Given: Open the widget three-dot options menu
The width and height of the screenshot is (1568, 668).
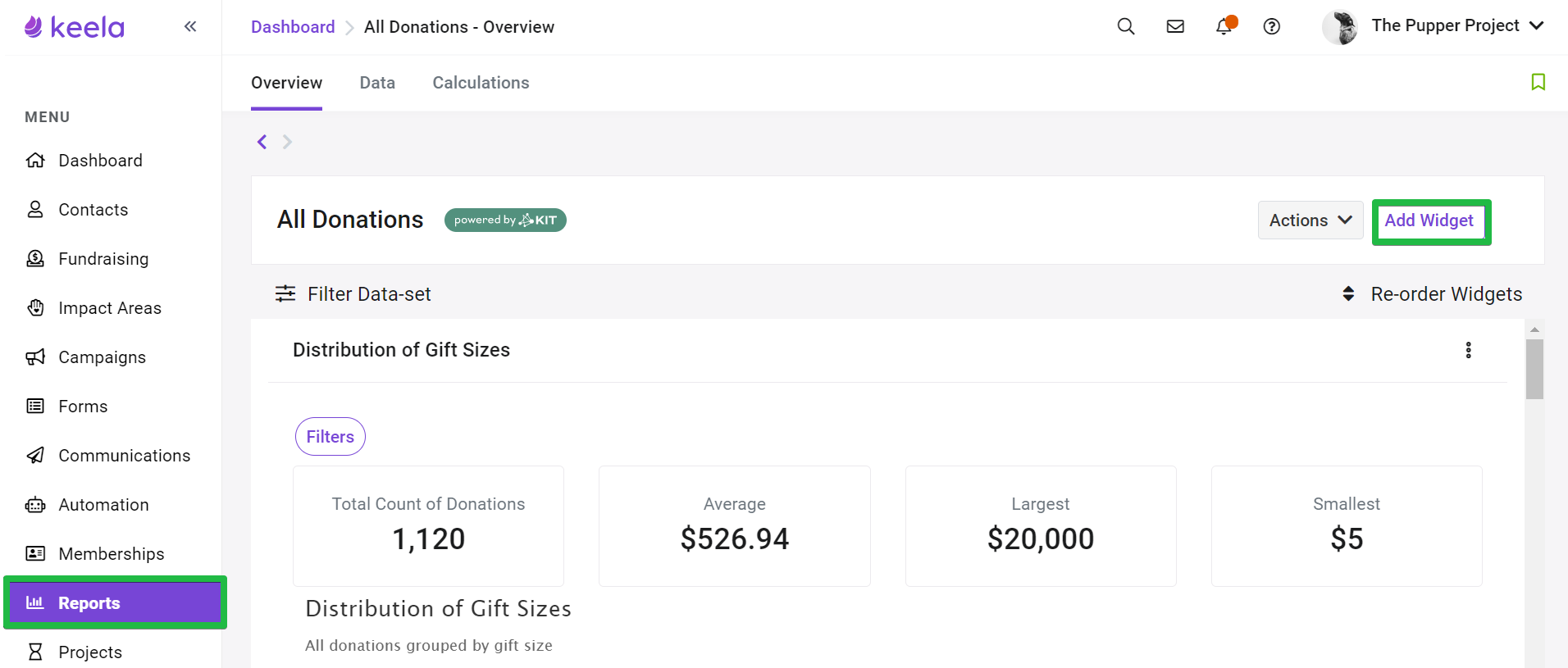Looking at the screenshot, I should (1469, 350).
